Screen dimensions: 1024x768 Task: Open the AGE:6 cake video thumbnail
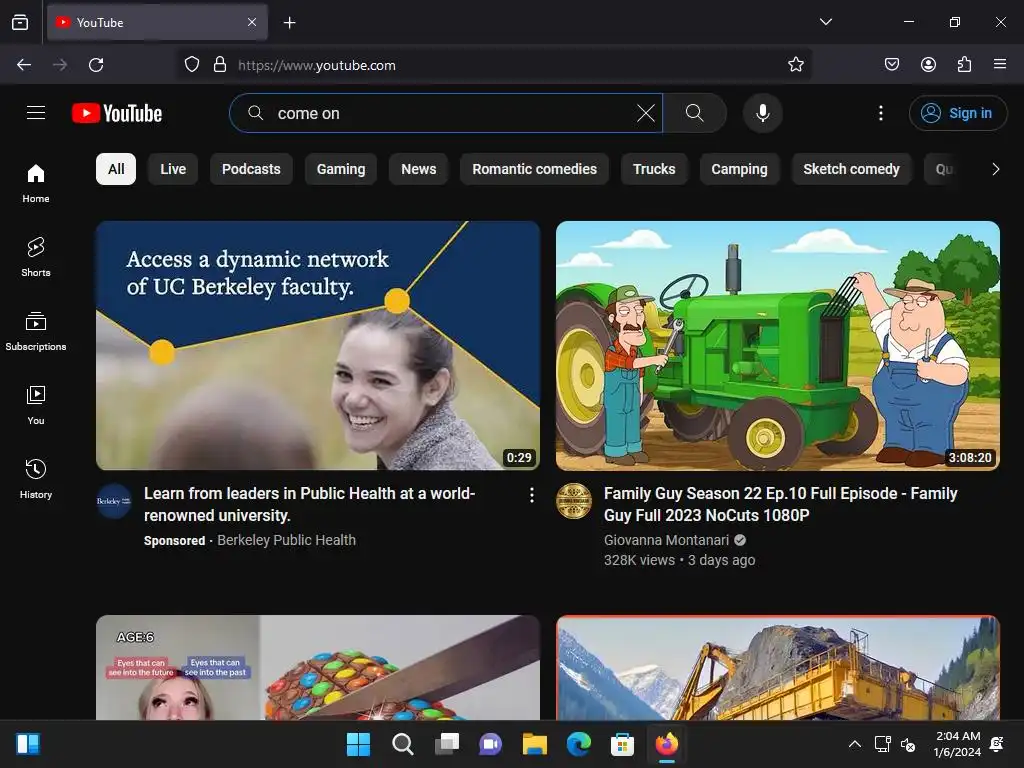(318, 667)
